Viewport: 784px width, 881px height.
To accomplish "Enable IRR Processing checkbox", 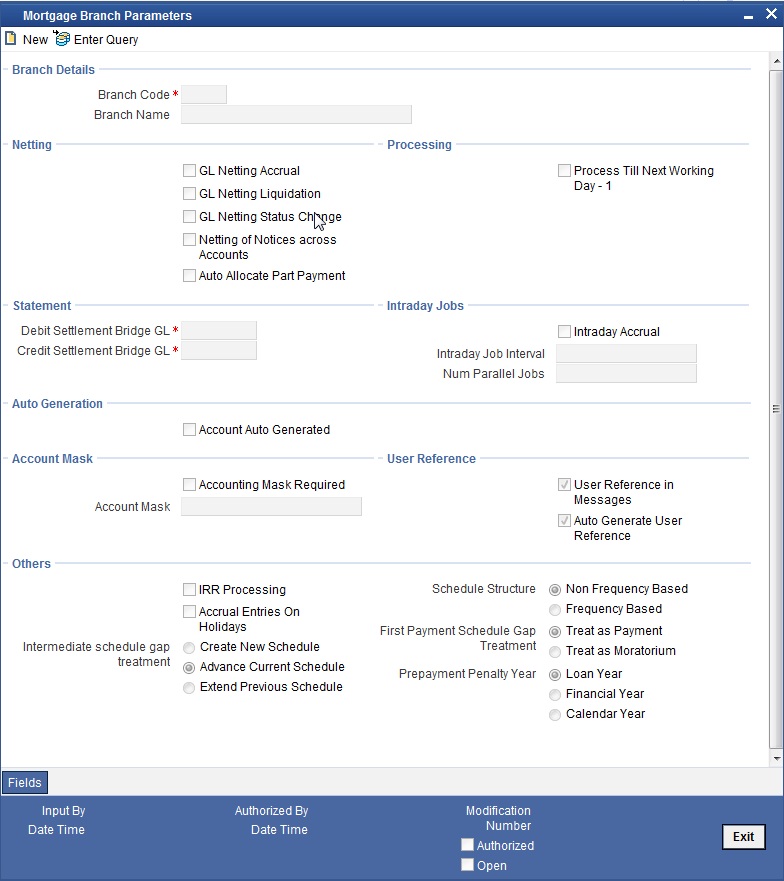I will [189, 589].
